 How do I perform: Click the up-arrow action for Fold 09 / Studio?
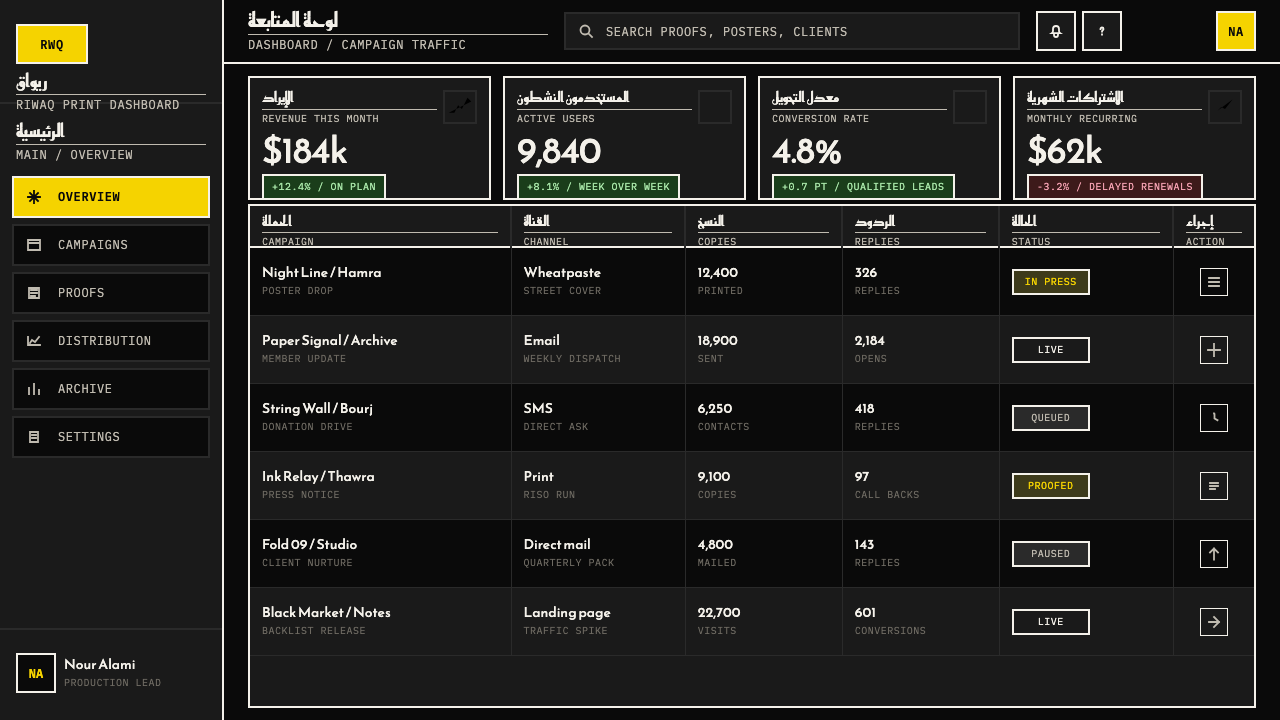tap(1214, 554)
